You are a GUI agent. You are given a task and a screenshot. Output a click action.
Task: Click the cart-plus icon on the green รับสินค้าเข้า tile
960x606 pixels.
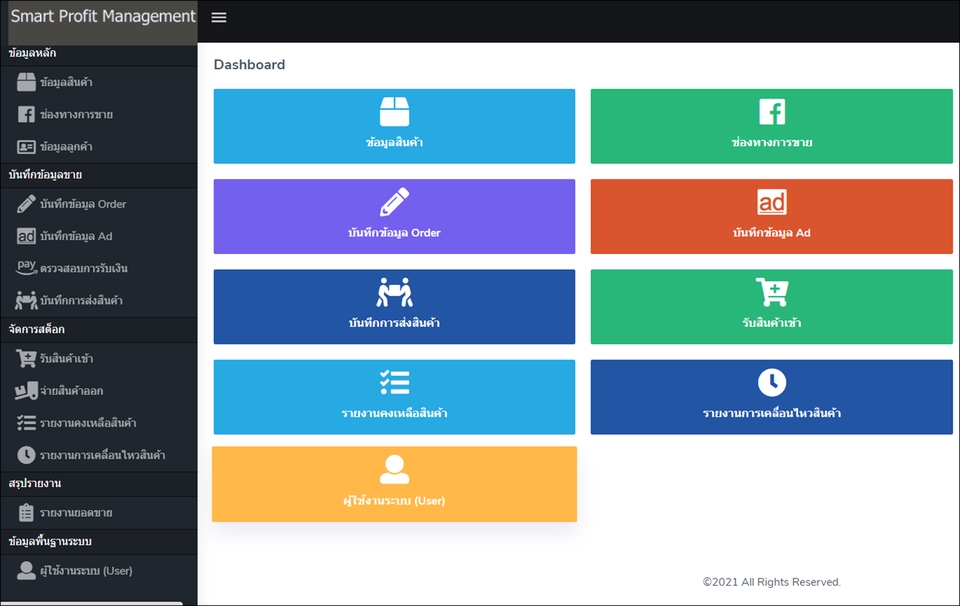[772, 292]
